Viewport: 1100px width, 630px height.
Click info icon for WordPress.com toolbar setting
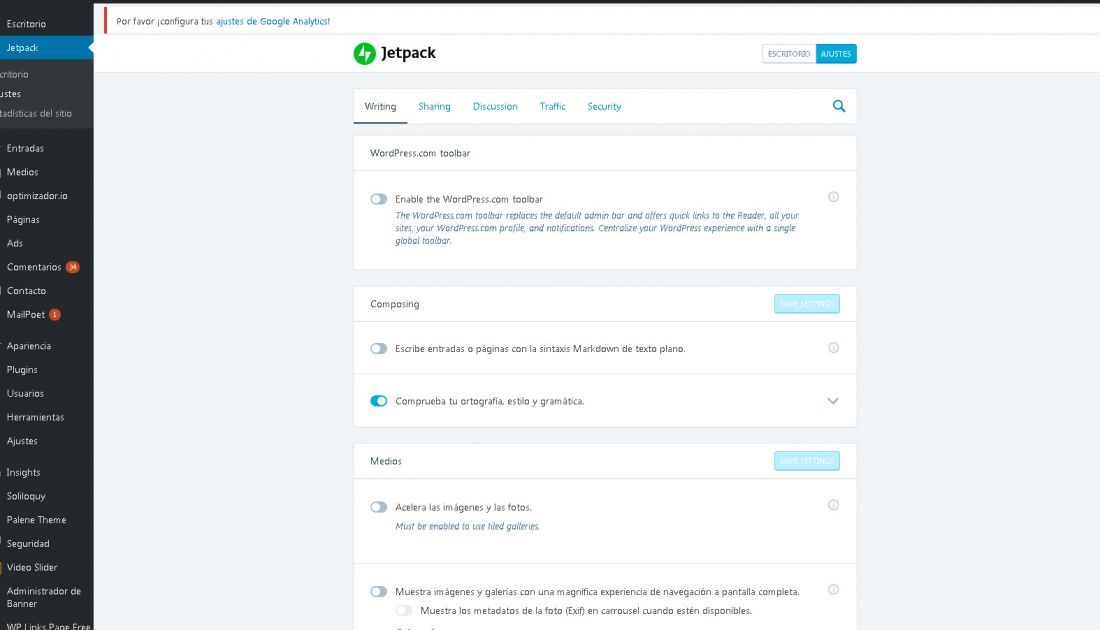click(x=833, y=197)
